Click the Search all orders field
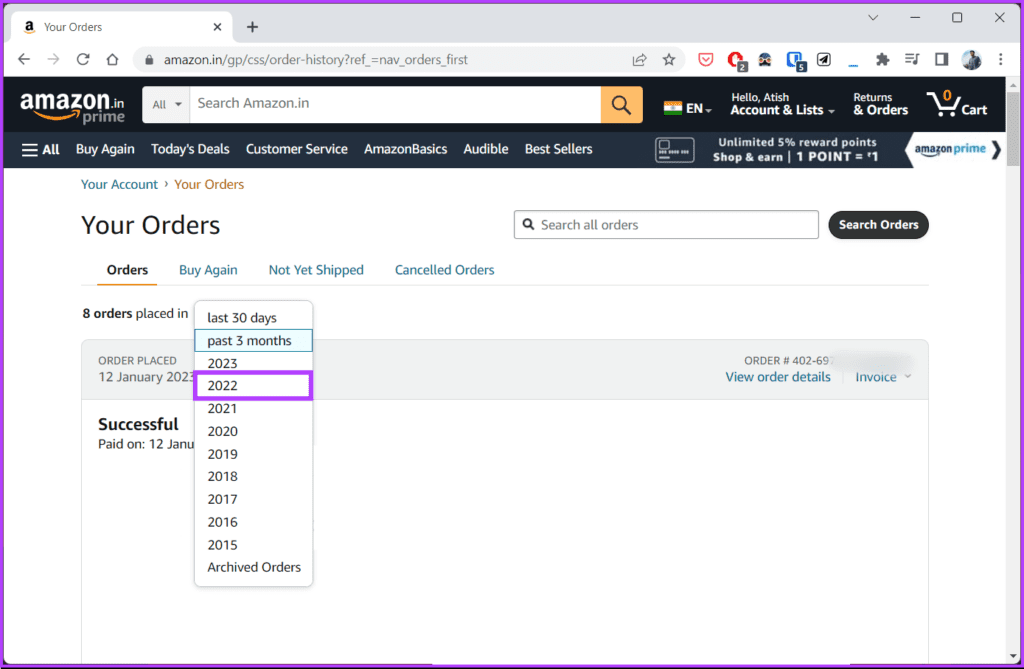This screenshot has width=1024, height=669. 665,225
